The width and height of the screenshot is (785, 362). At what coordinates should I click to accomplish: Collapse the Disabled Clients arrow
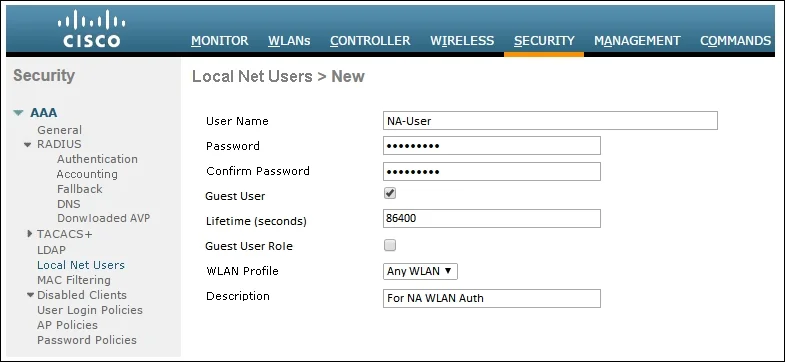tap(31, 295)
